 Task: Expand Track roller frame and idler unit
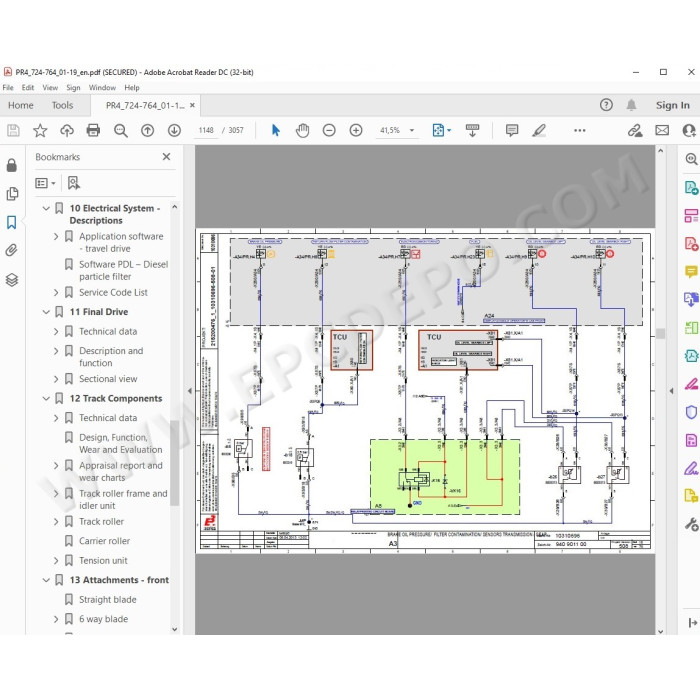(x=56, y=493)
